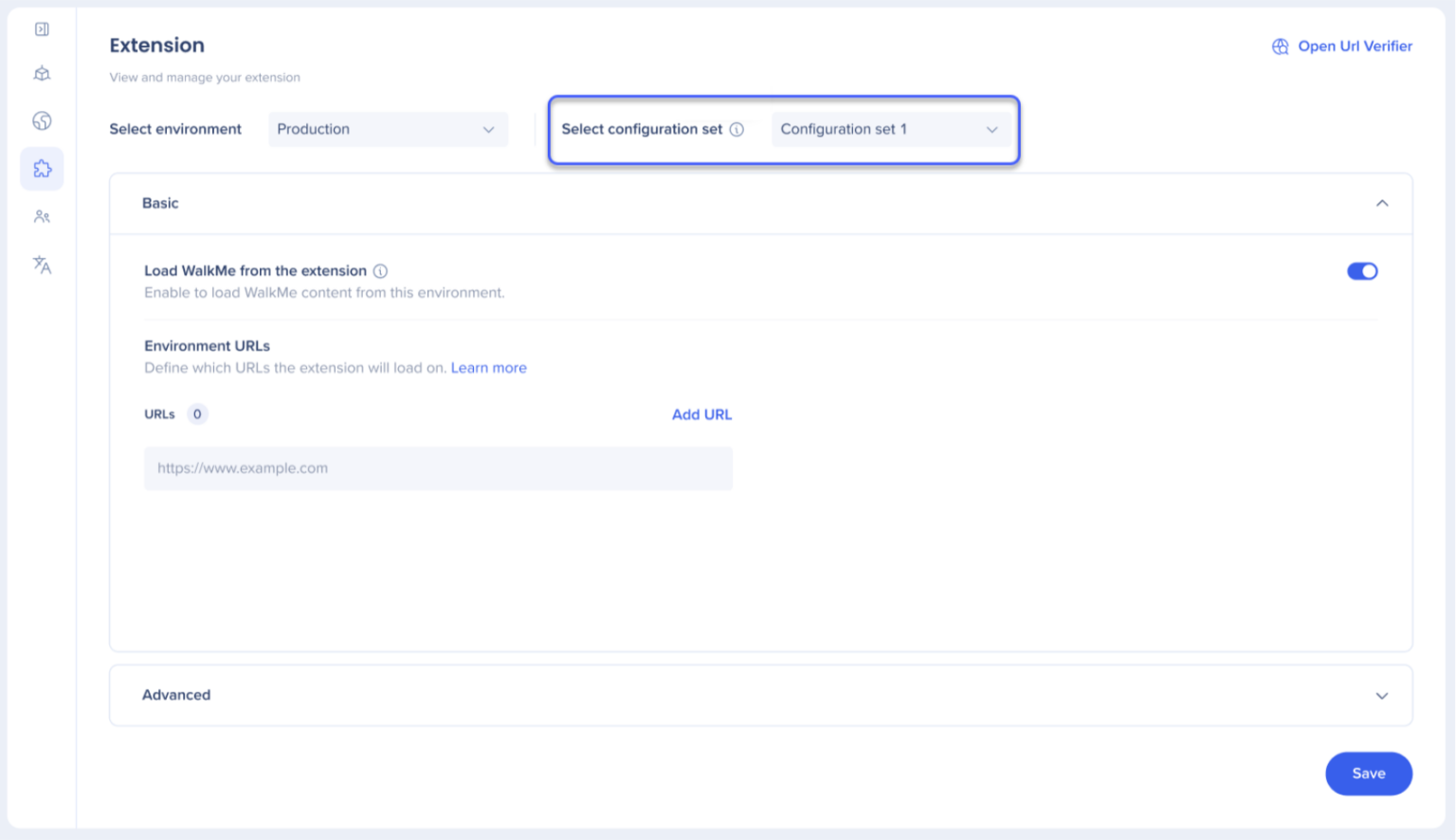Open the Learn more link about Environment URLs
1456x840 pixels.
pos(489,368)
